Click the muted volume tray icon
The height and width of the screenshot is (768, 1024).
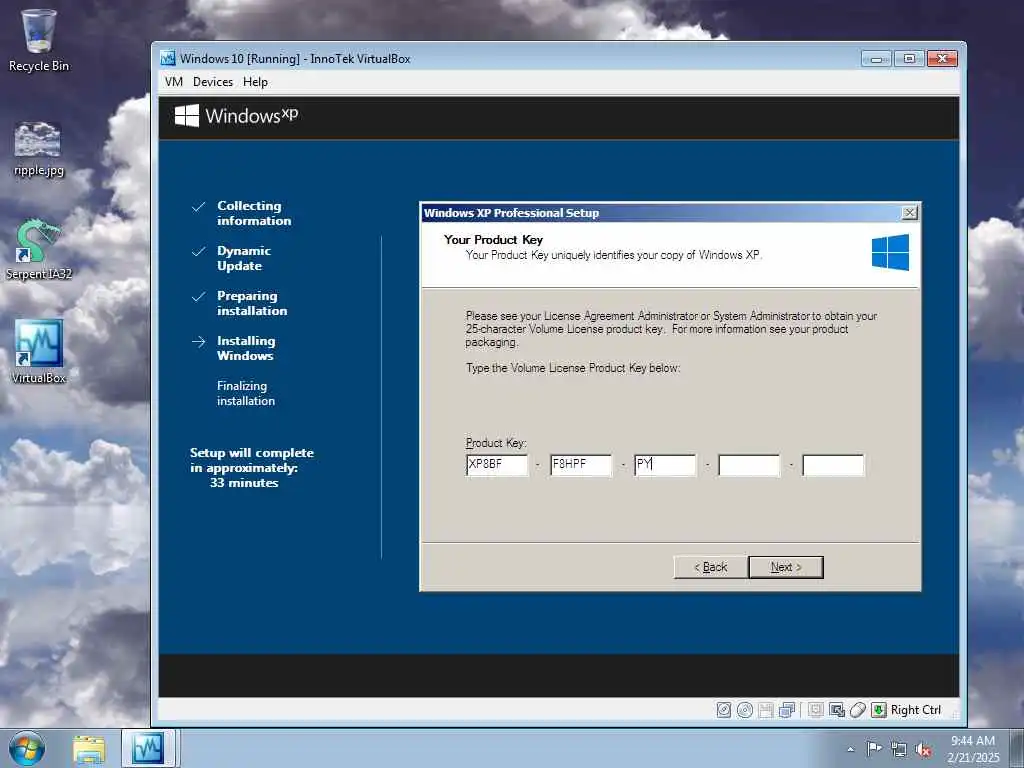923,749
